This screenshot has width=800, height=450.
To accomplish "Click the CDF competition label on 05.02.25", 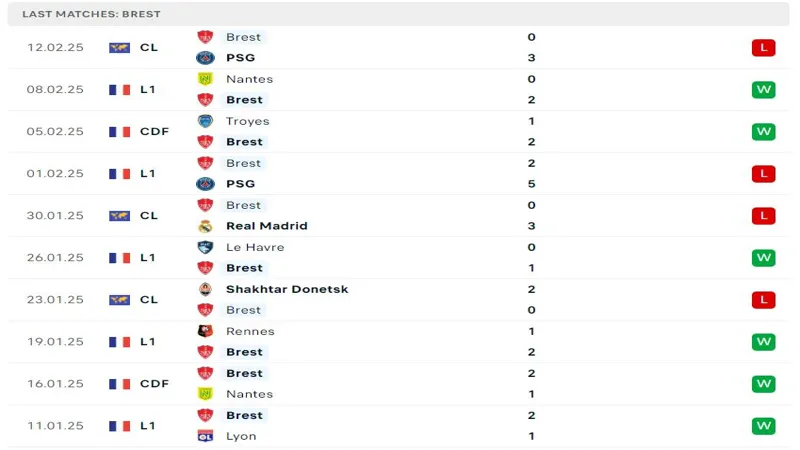I will [x=154, y=132].
